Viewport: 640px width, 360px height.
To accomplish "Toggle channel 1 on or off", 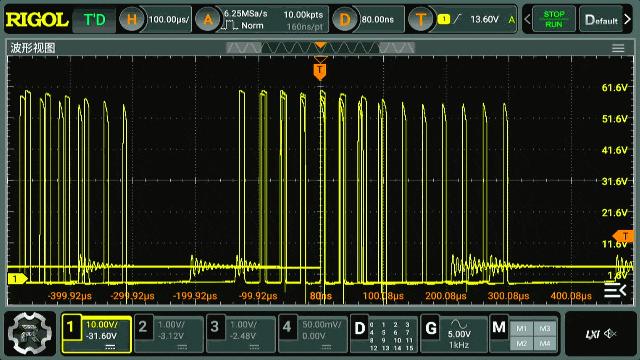I will pyautogui.click(x=97, y=333).
